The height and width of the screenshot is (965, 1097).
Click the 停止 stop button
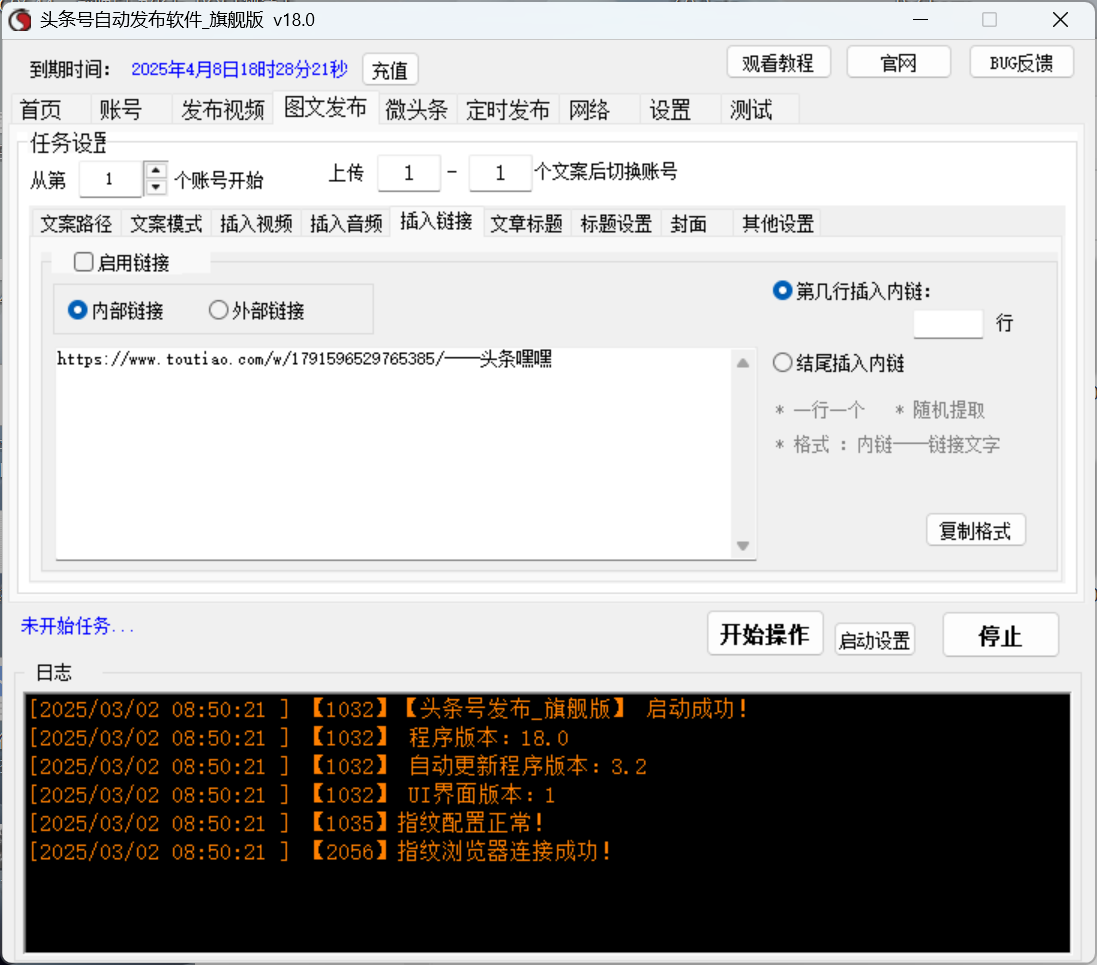click(1000, 635)
